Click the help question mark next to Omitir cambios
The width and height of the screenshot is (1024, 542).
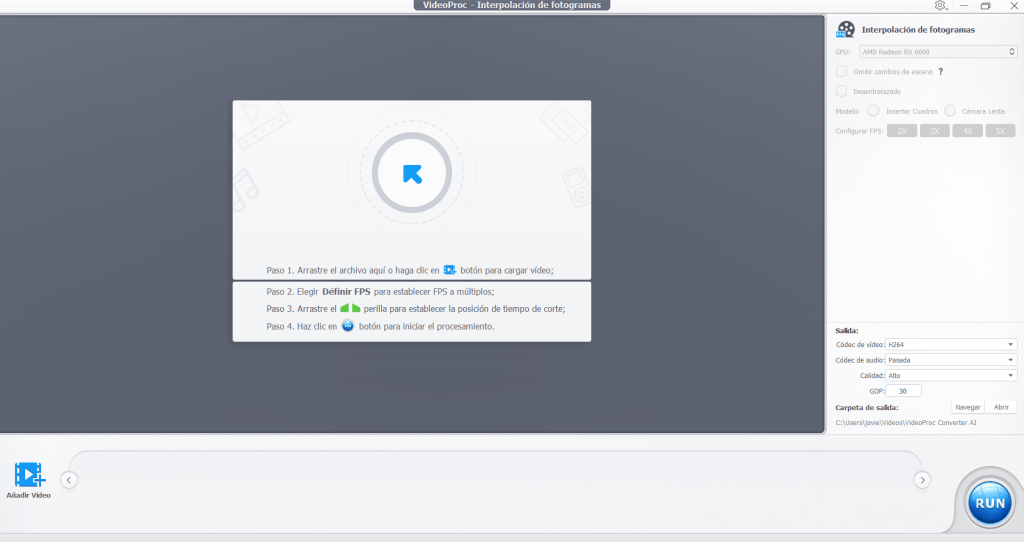coord(940,72)
